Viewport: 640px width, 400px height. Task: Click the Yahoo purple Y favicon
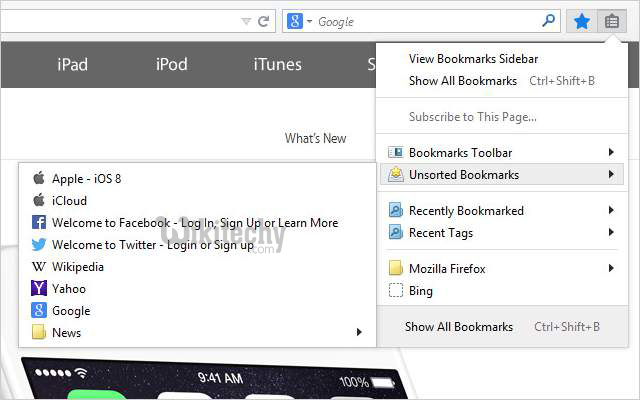39,288
